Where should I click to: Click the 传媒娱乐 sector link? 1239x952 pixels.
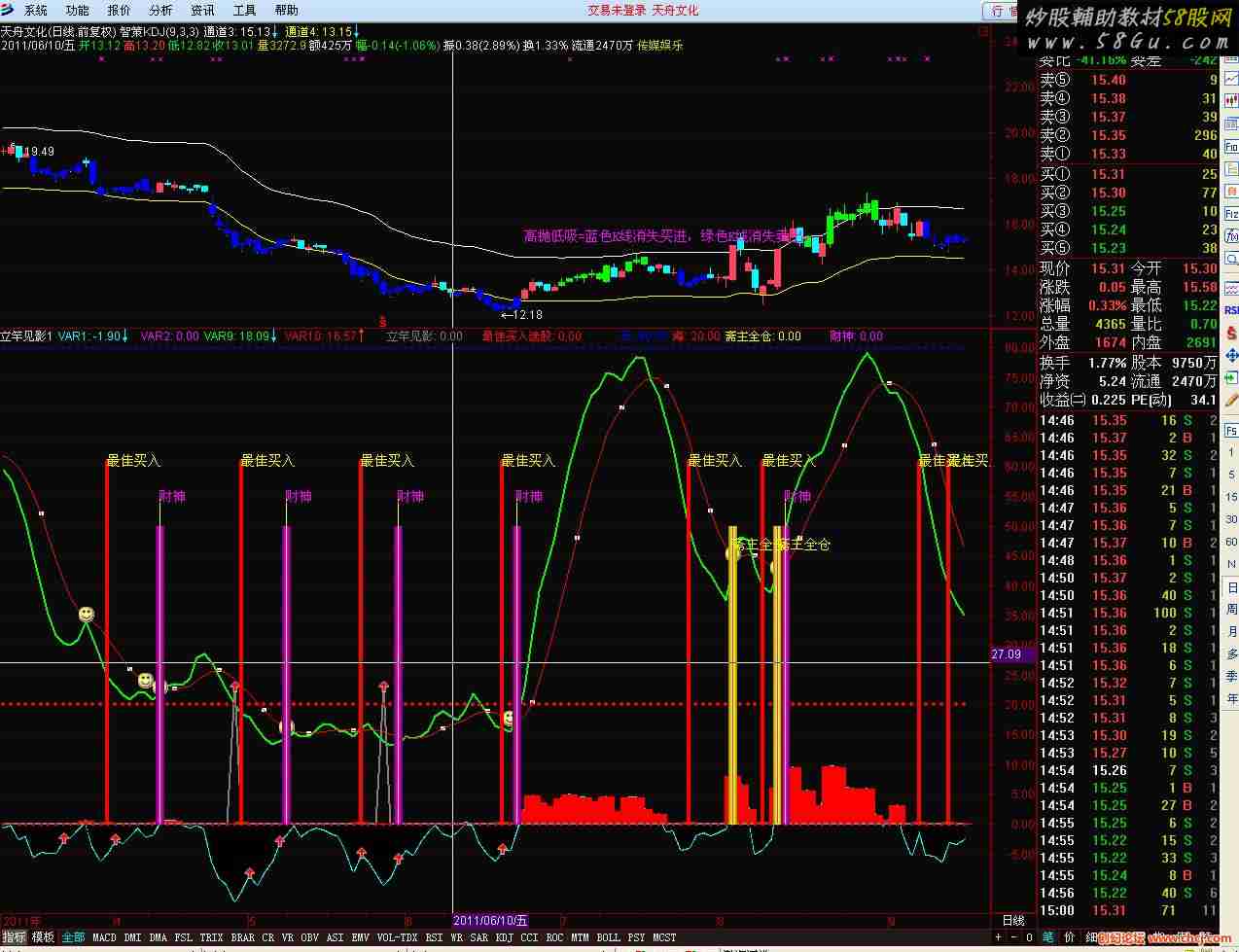(660, 45)
